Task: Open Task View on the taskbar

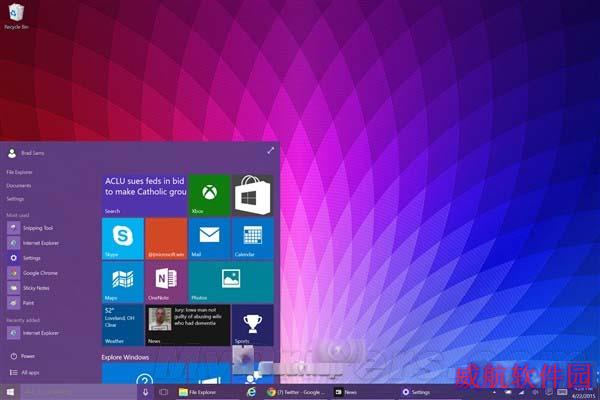Action: point(163,392)
